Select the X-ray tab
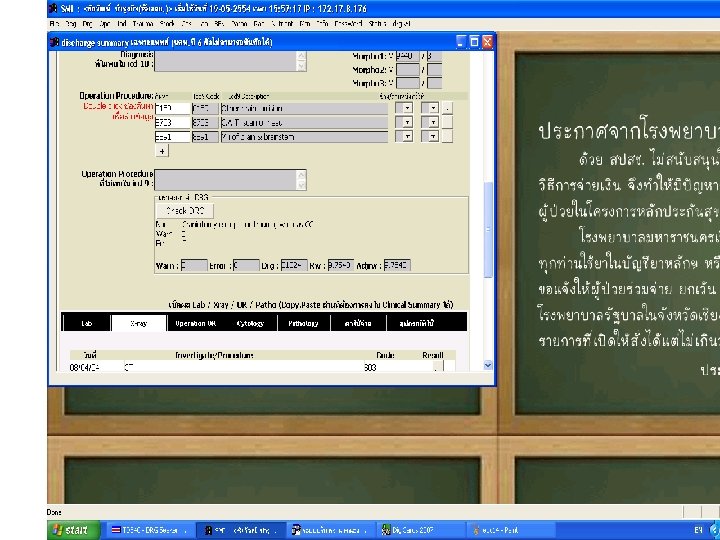This screenshot has height=540, width=720. tap(139, 323)
